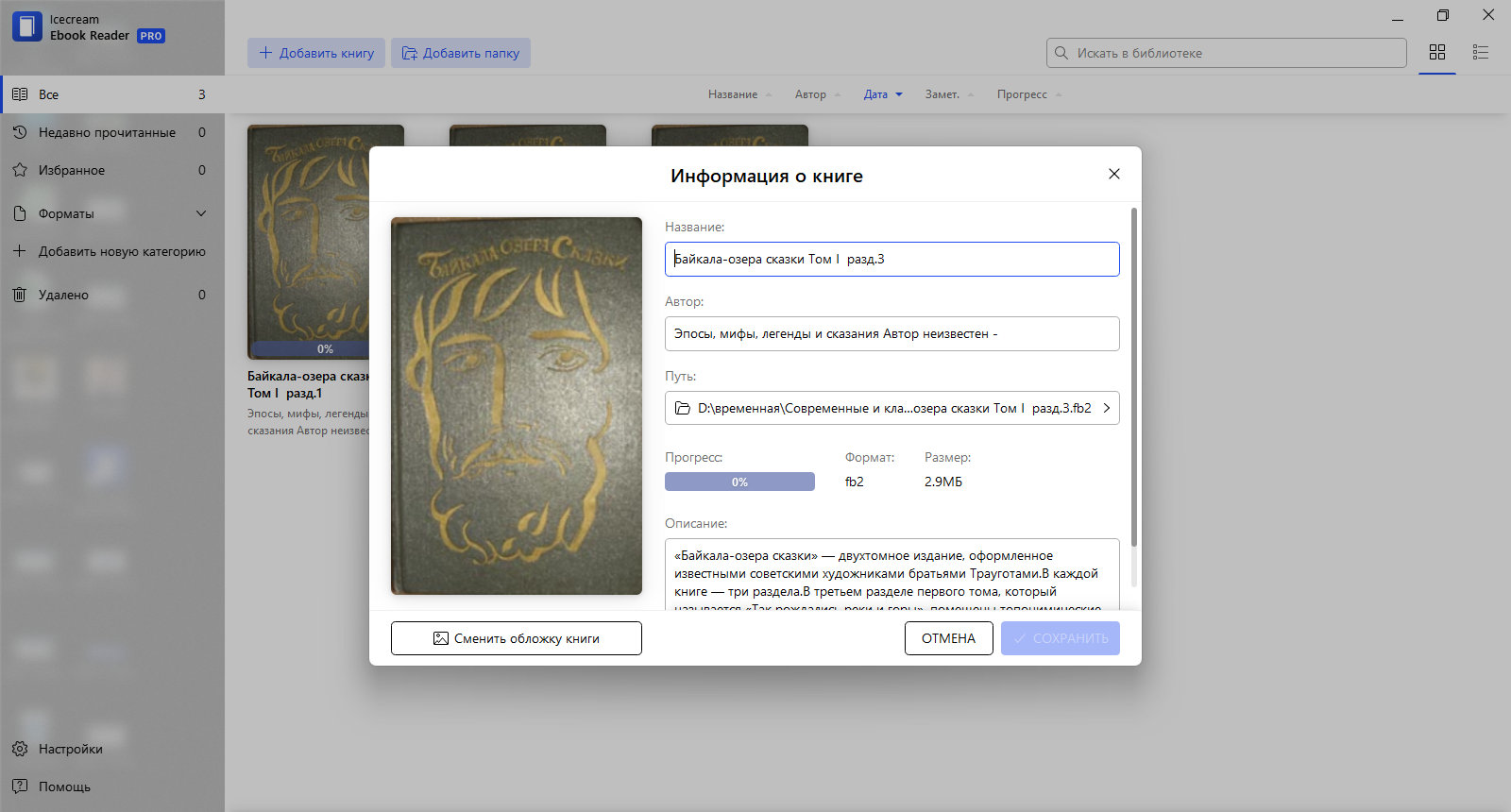Close the book information dialog
Screen dimensions: 1511x812
[x=1114, y=174]
